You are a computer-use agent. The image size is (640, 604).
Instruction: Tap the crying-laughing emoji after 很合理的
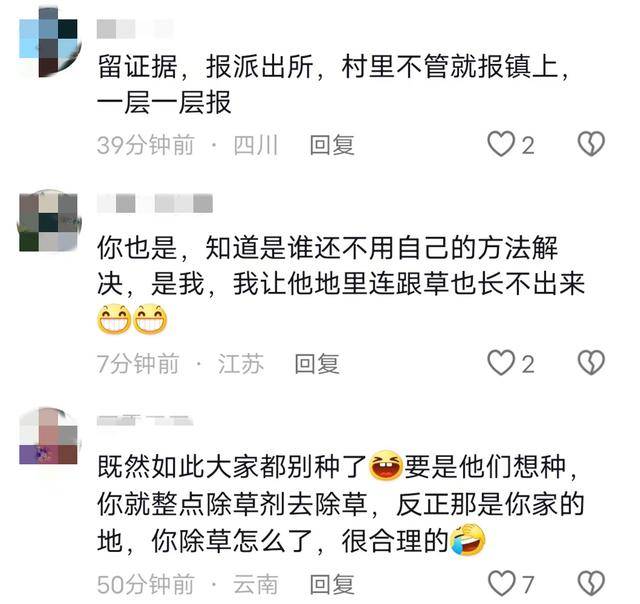click(x=467, y=540)
